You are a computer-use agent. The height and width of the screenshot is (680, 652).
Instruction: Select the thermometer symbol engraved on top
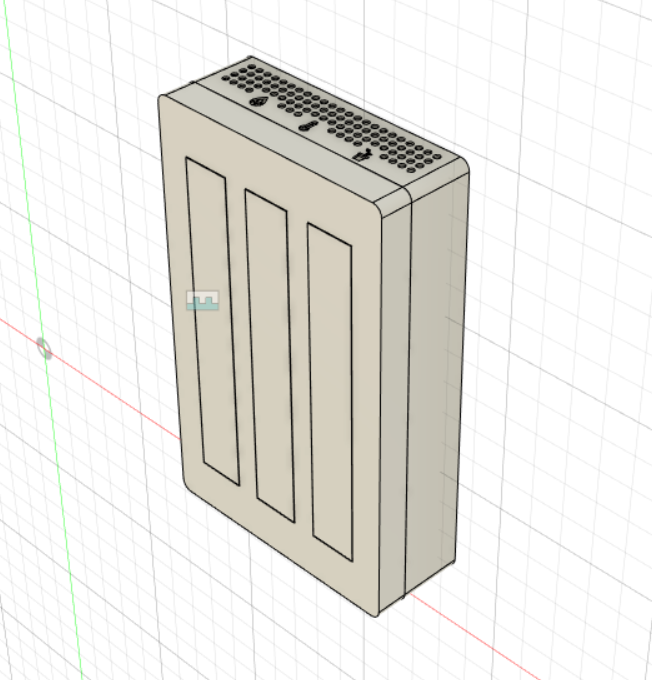pyautogui.click(x=308, y=127)
